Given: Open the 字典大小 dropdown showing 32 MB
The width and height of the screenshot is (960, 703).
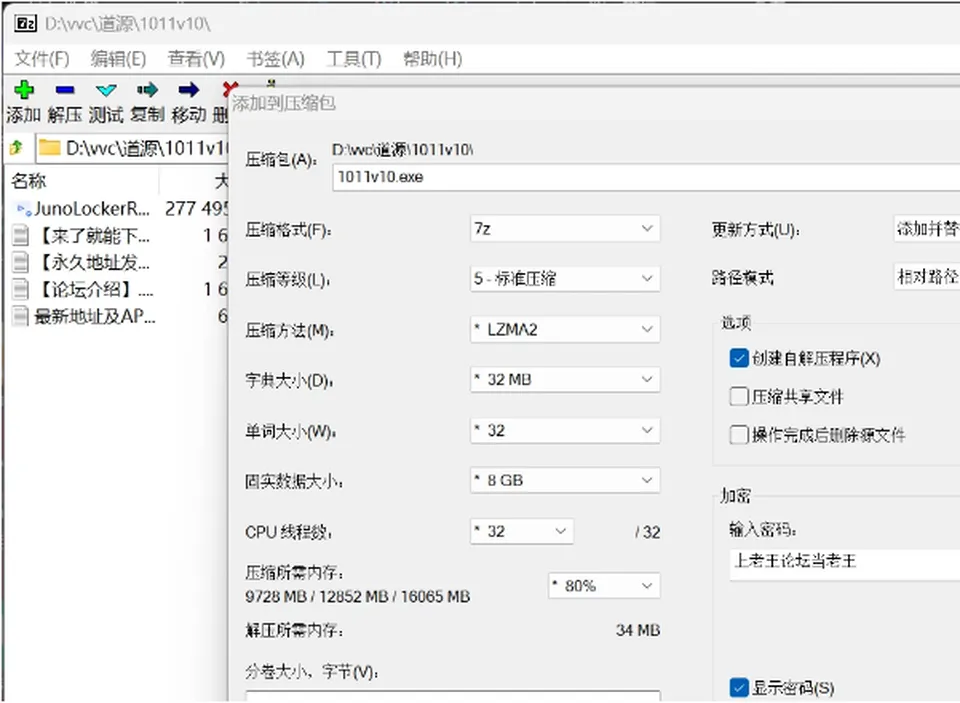Looking at the screenshot, I should tap(565, 380).
